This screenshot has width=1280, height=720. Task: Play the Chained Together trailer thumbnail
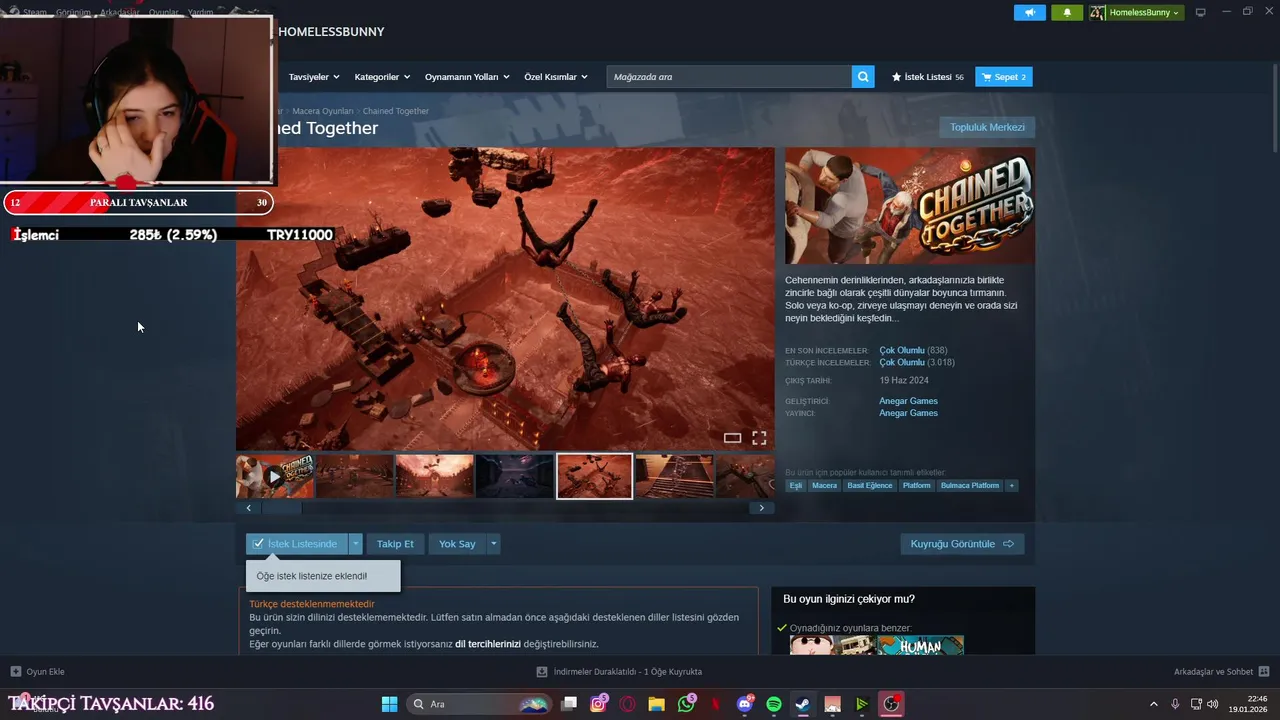click(x=275, y=476)
